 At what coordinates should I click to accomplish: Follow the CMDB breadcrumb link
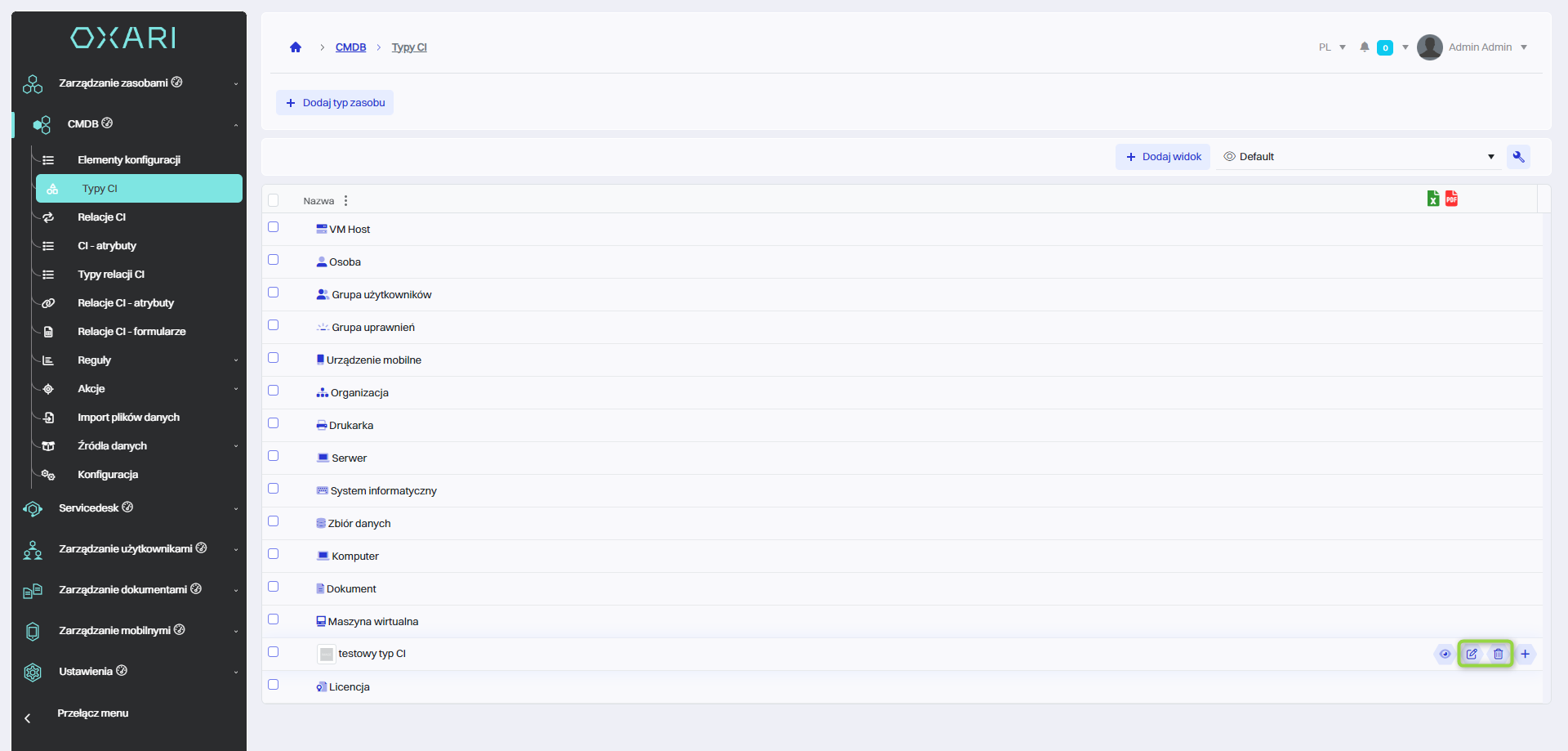[350, 47]
